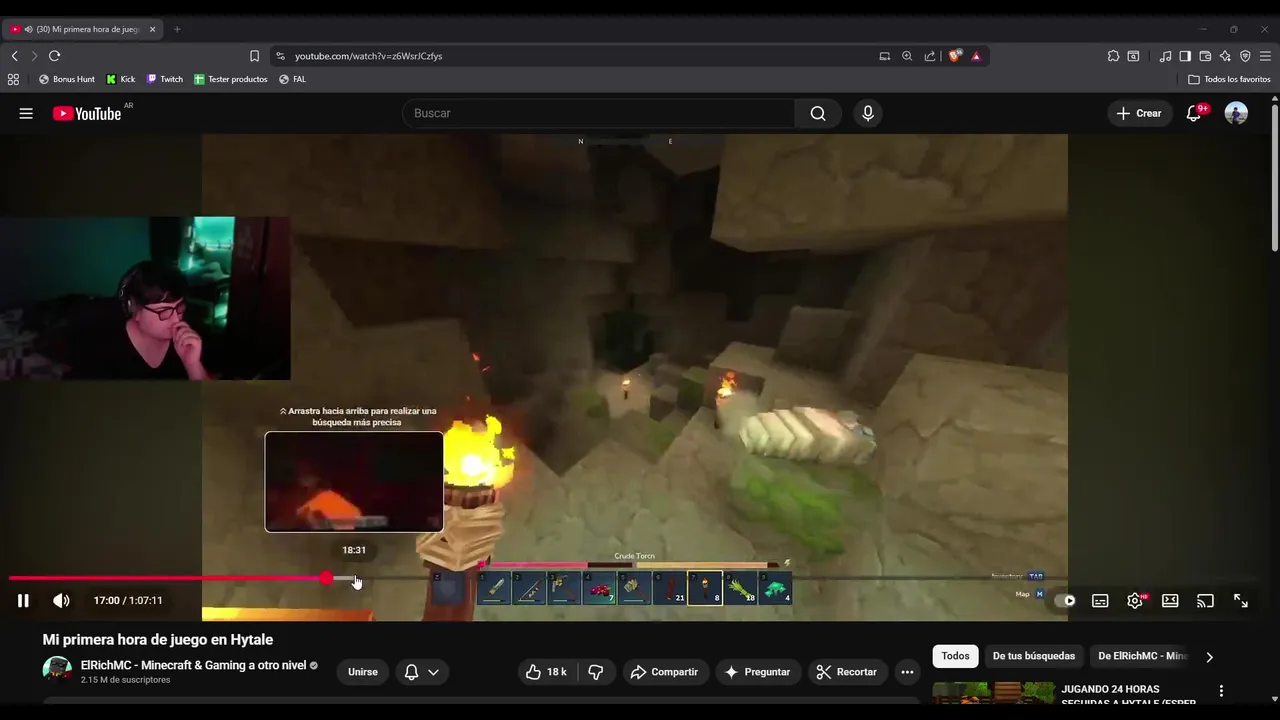
Task: Expand the subscription notification bell dropdown
Action: click(421, 672)
